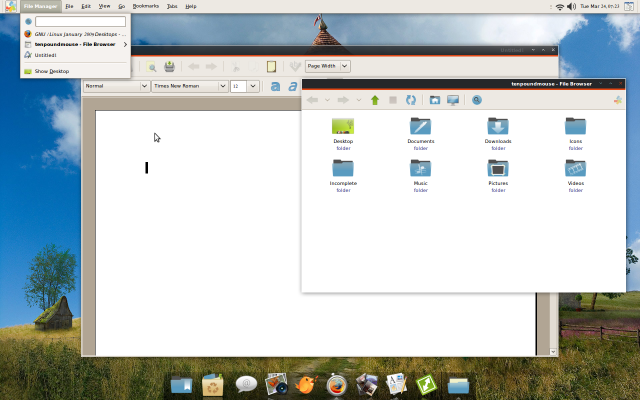
Task: Open the Go menu
Action: tap(122, 6)
